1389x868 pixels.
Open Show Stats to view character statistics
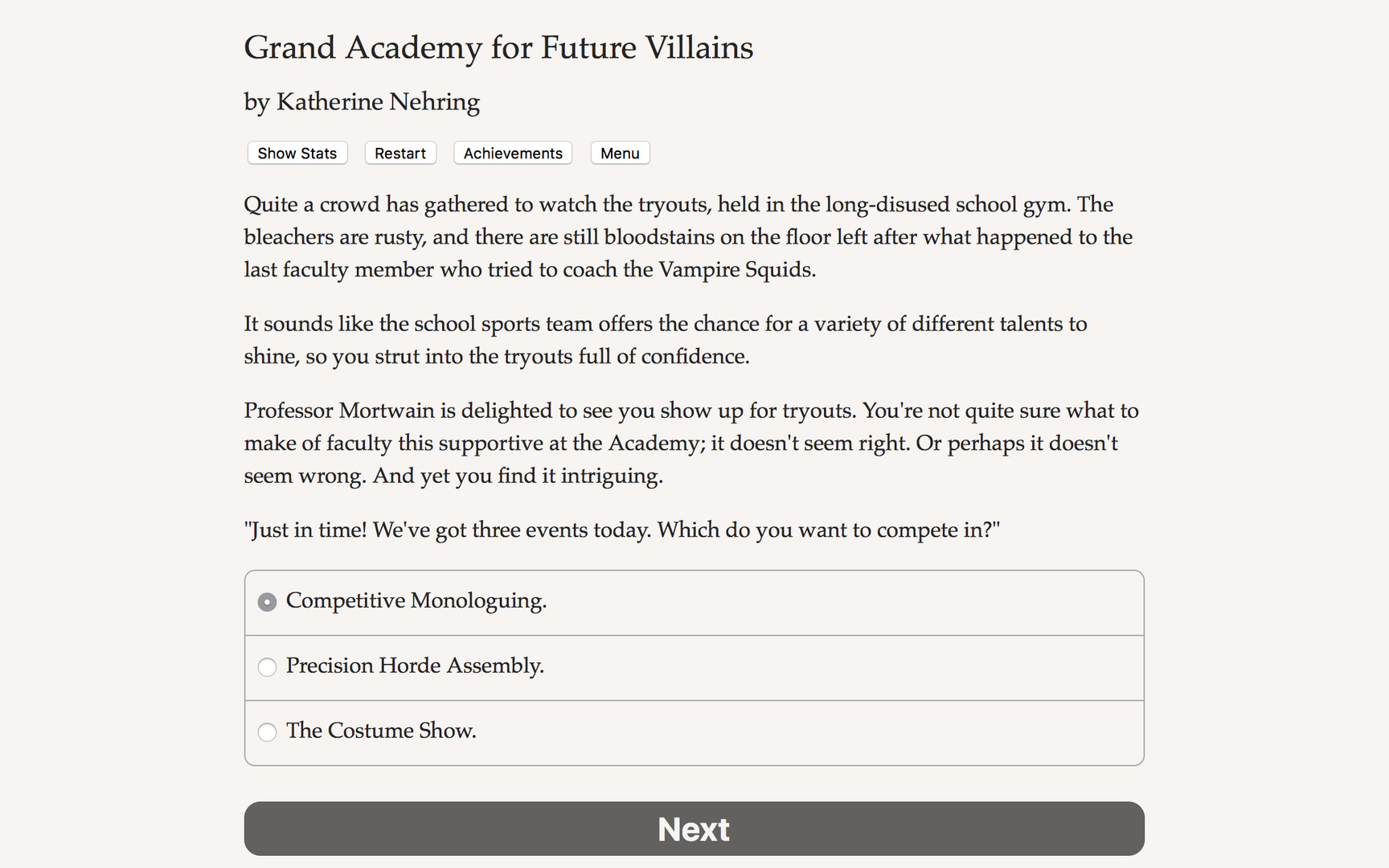pos(297,153)
